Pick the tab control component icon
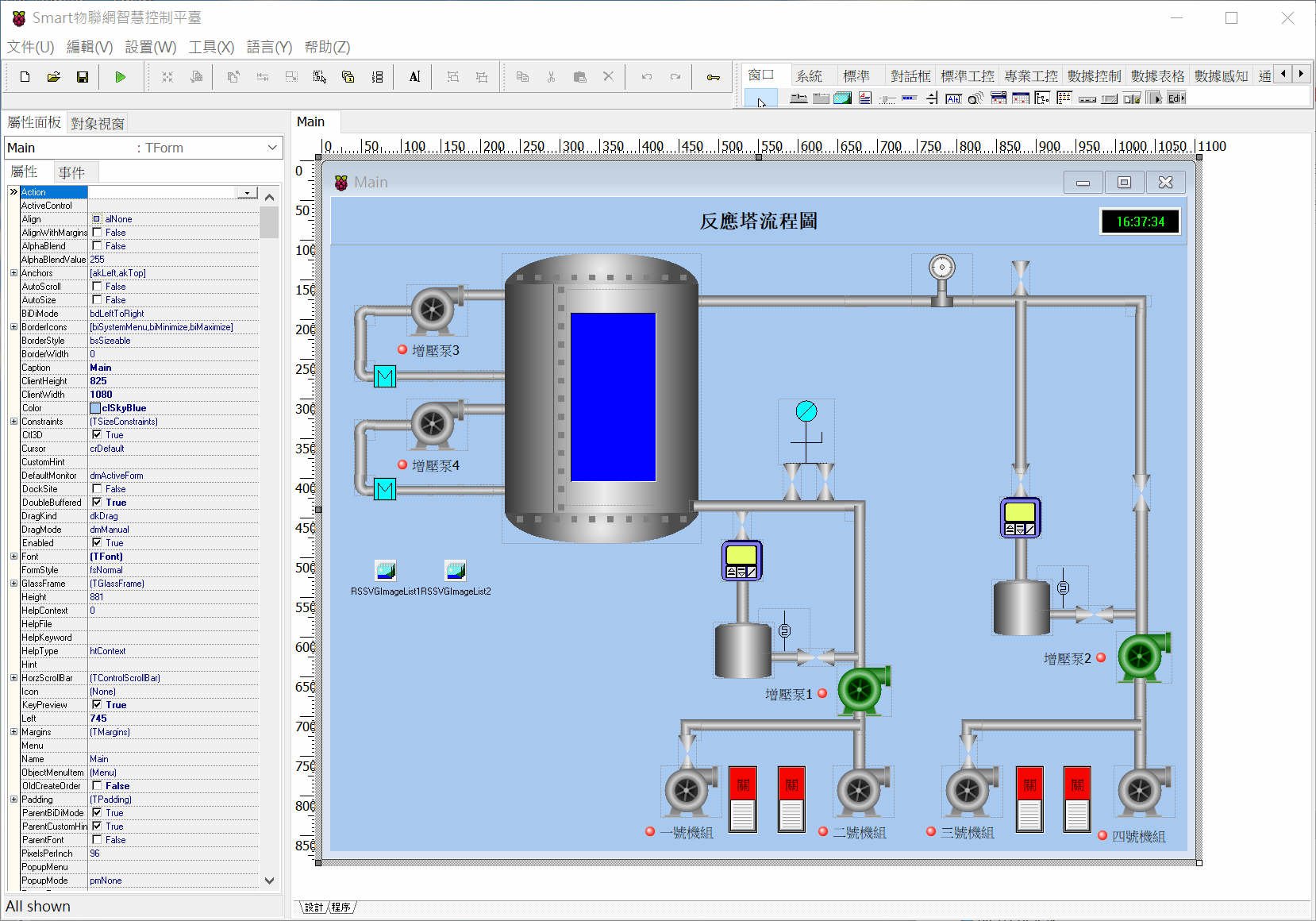1316x921 pixels. point(798,98)
